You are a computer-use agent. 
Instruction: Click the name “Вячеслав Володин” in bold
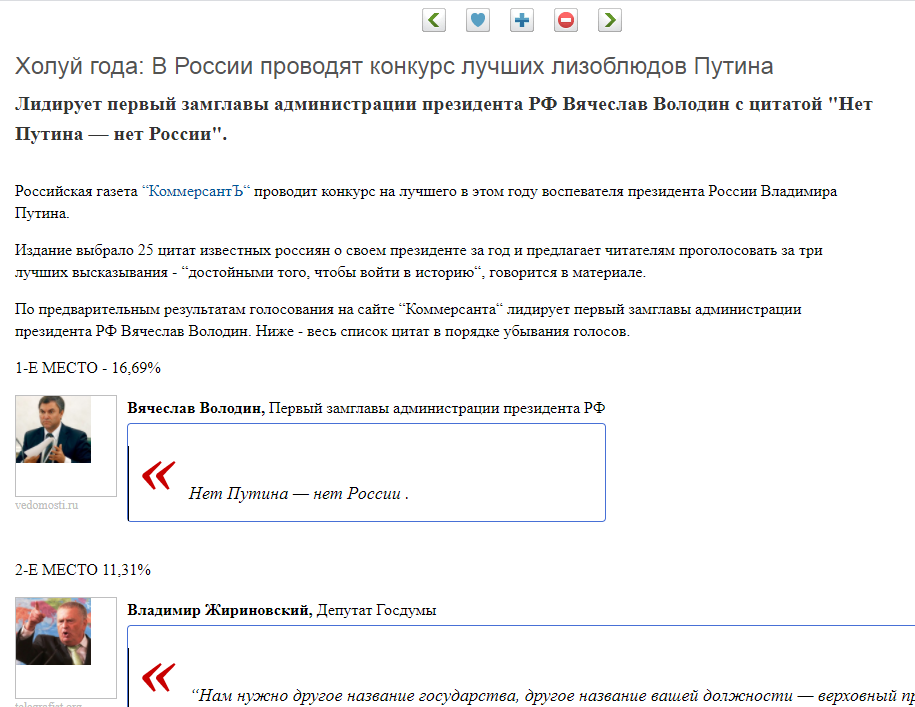(x=195, y=408)
